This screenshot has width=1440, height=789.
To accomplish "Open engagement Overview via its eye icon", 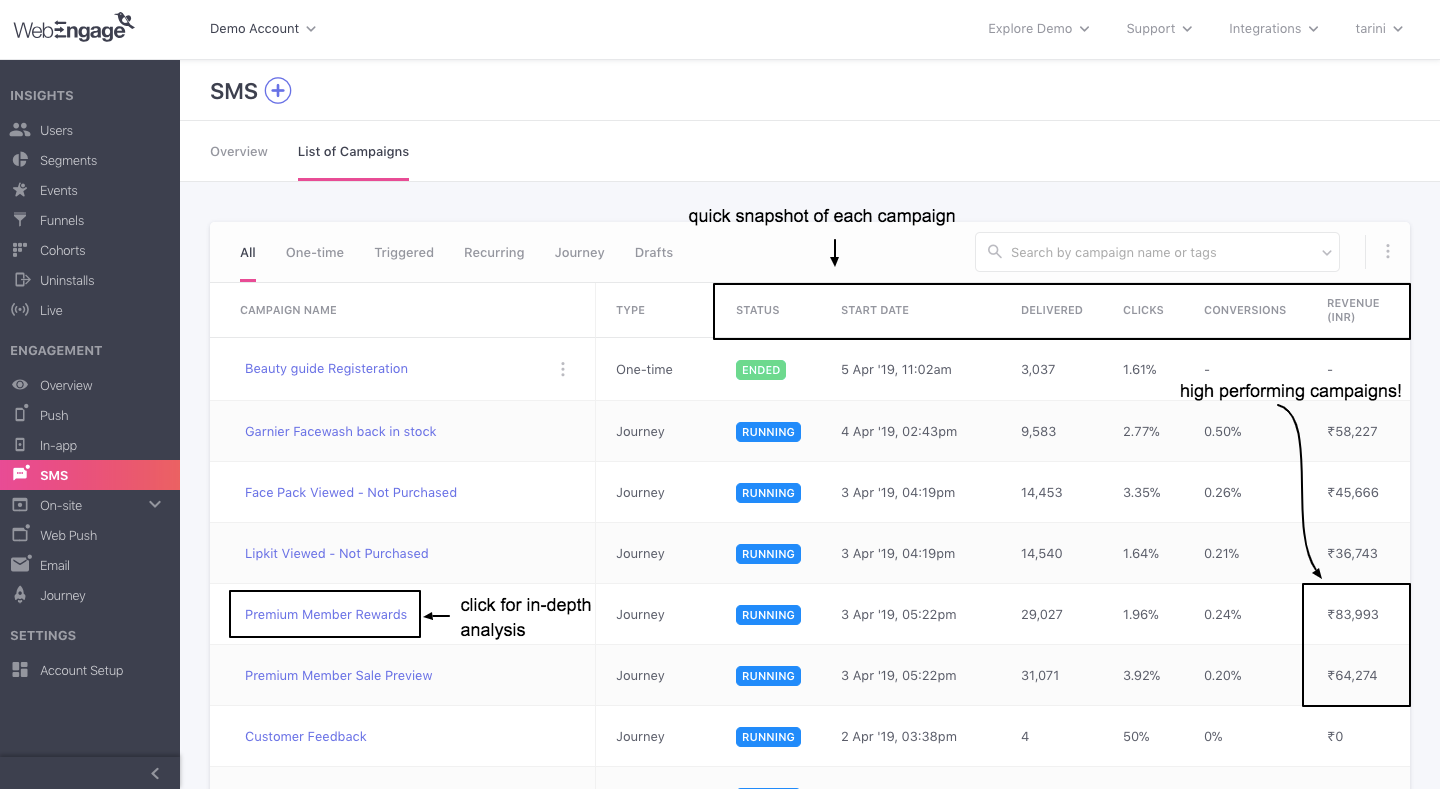I will click(20, 385).
